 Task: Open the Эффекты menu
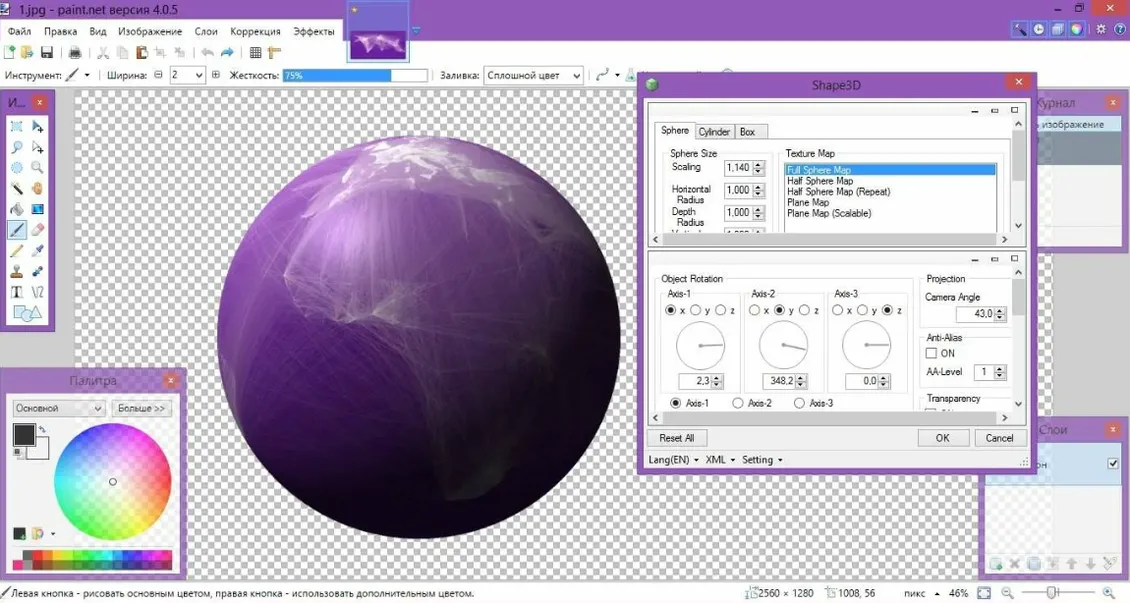click(314, 31)
